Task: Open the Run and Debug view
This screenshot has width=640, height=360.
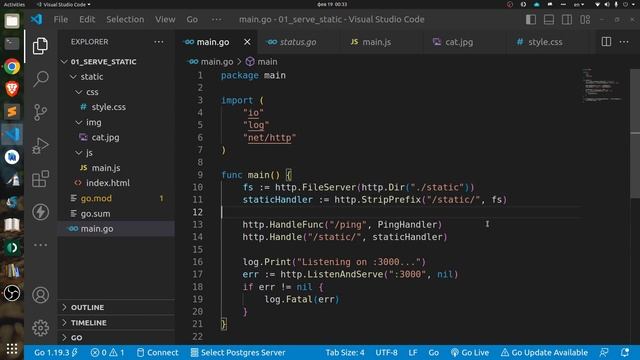Action: (x=40, y=145)
